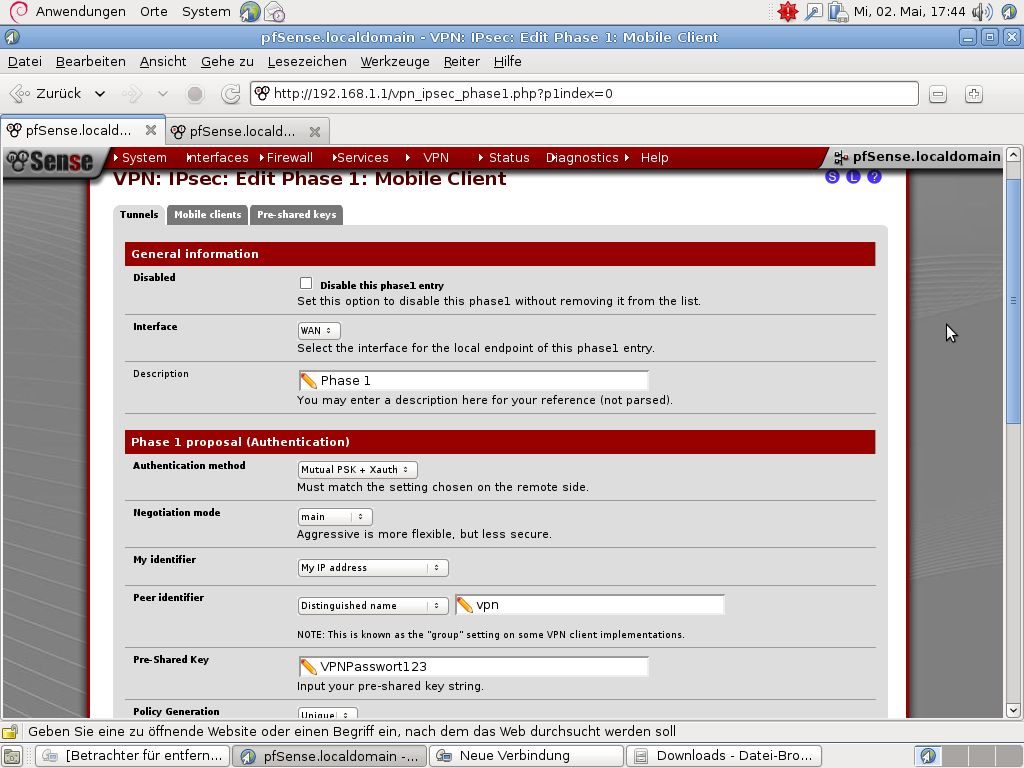Image resolution: width=1024 pixels, height=768 pixels.
Task: Switch to the Mobile clients tab
Action: tap(208, 215)
